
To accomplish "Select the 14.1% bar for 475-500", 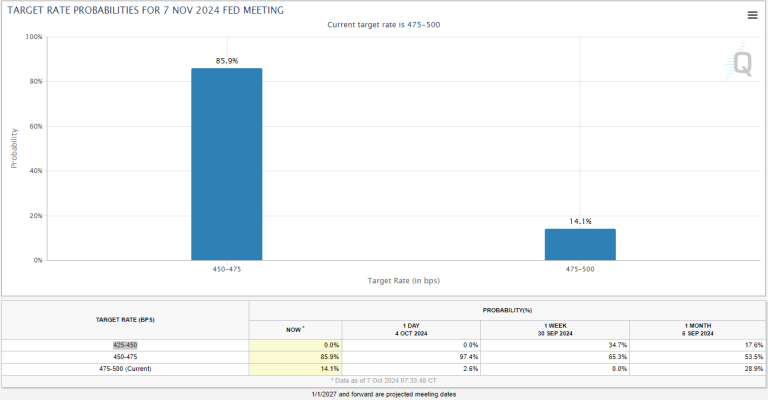I will [580, 244].
